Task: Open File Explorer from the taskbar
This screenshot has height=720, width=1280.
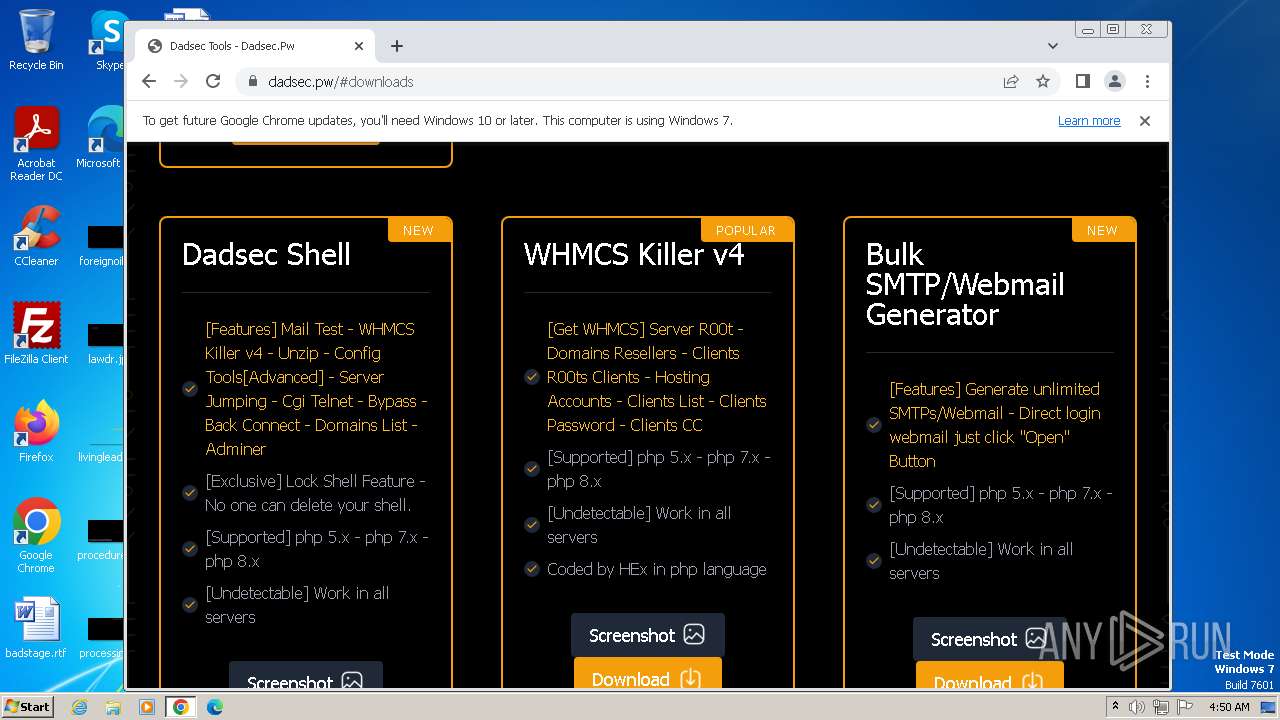Action: 113,707
